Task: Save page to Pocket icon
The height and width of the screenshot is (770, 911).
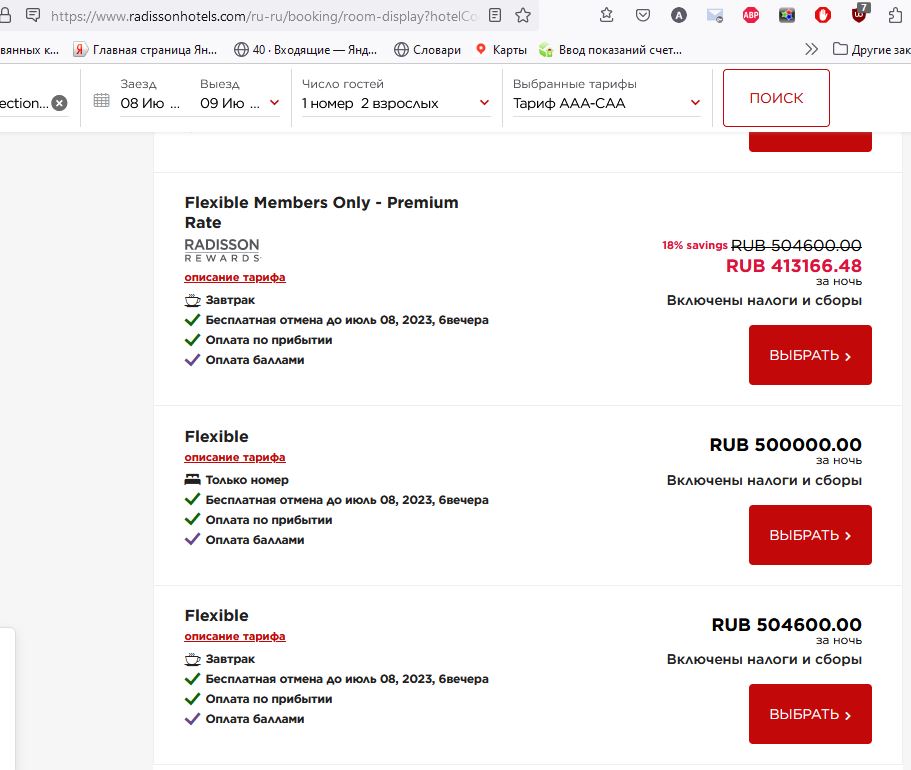Action: coord(643,15)
